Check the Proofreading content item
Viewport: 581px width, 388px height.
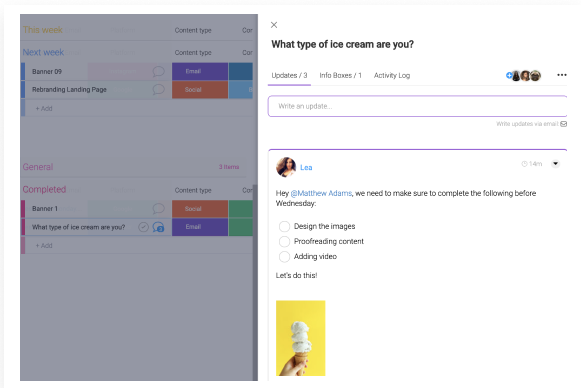click(284, 242)
